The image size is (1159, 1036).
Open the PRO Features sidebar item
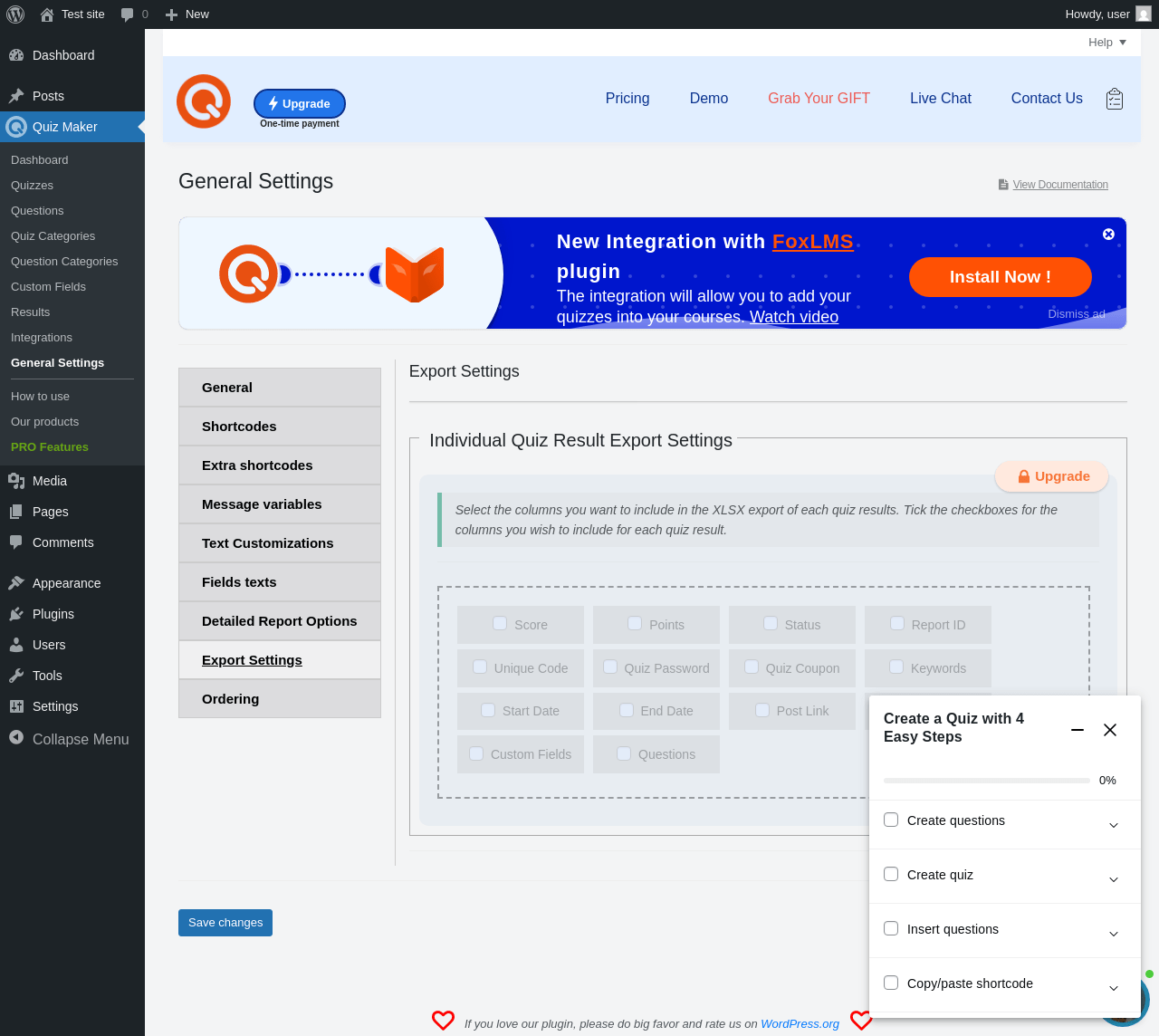coord(50,447)
